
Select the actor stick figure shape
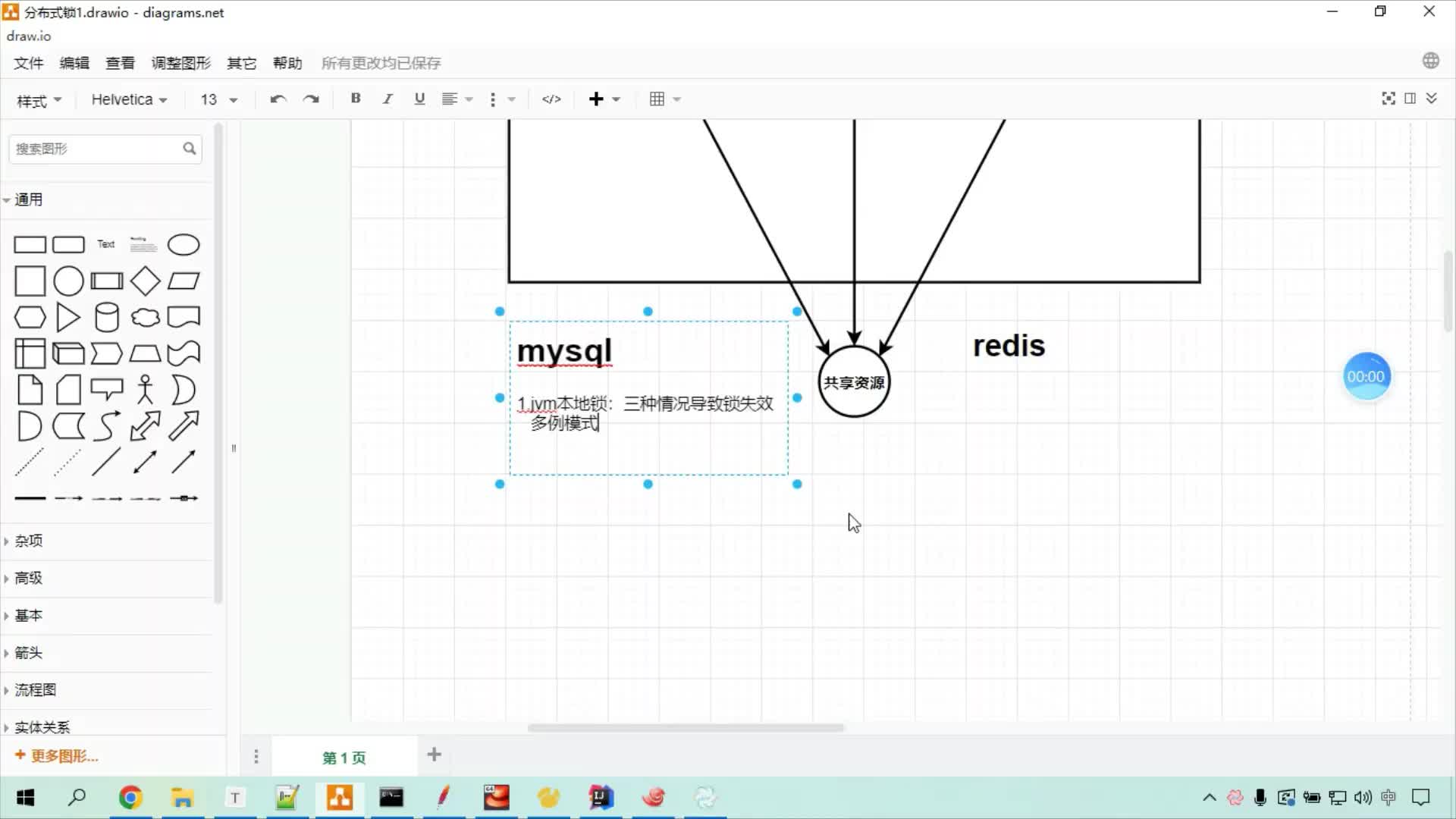pyautogui.click(x=145, y=390)
